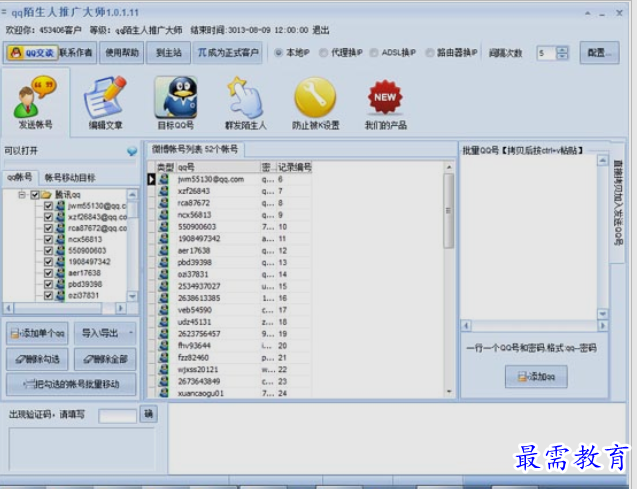Click the 间隔次数 number field
The height and width of the screenshot is (489, 637).
click(546, 53)
